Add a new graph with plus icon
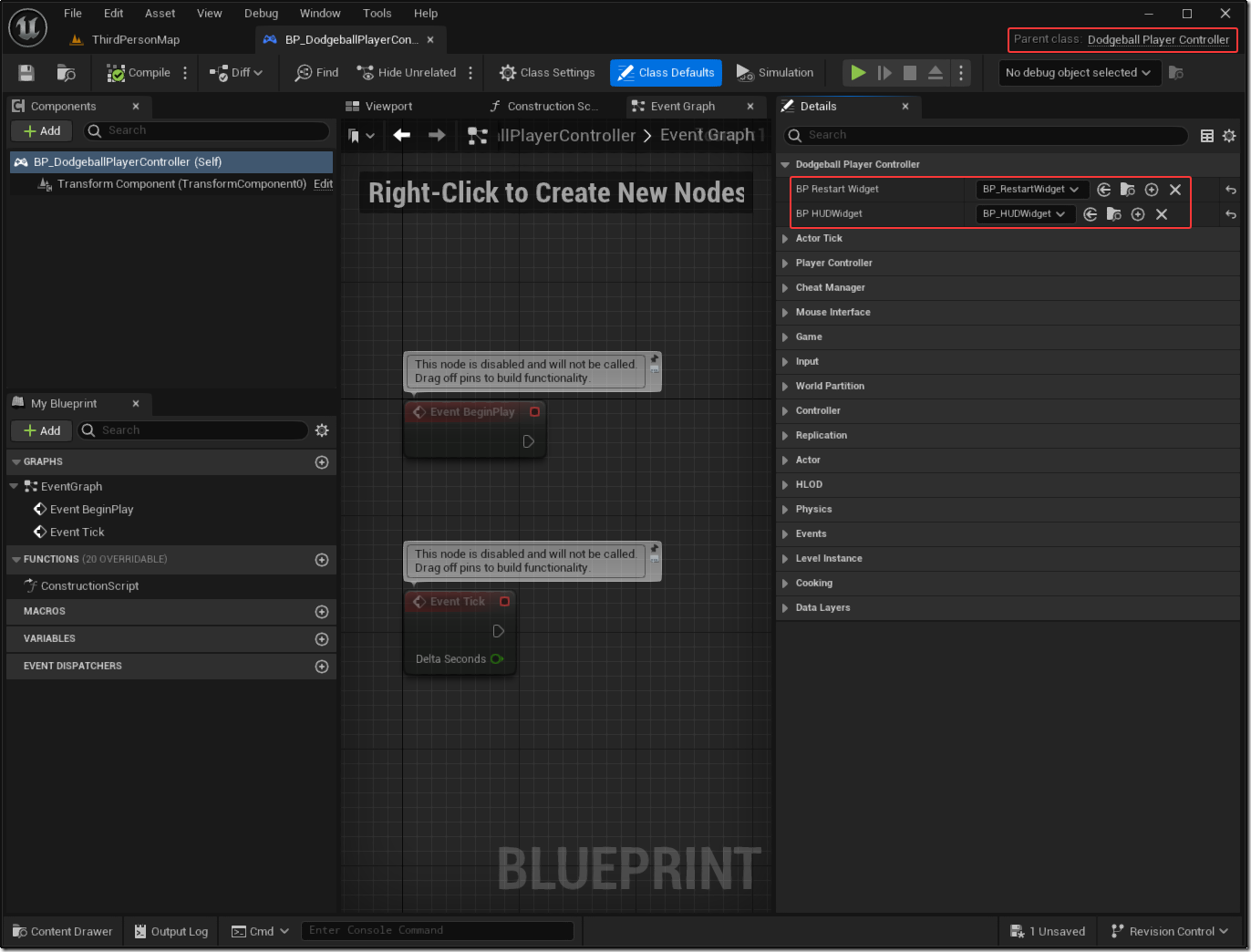This screenshot has width=1251, height=952. [x=322, y=462]
